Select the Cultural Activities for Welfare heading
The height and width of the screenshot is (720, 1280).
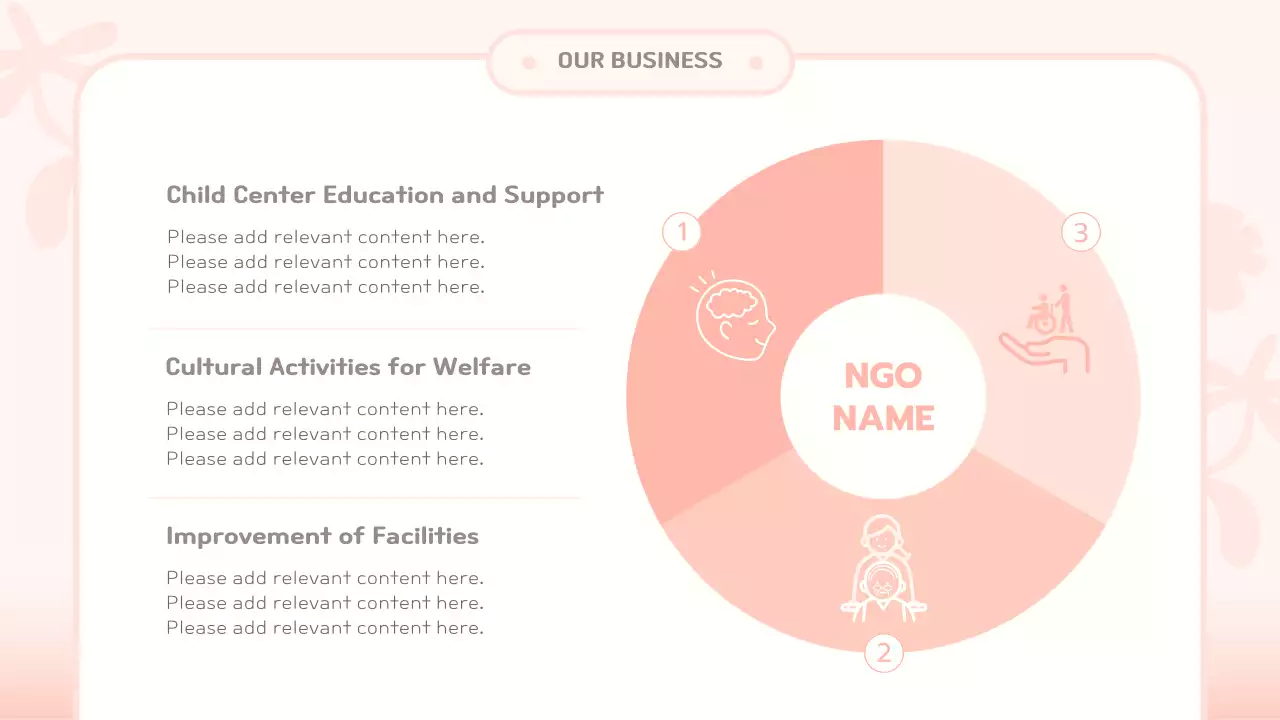pos(348,367)
